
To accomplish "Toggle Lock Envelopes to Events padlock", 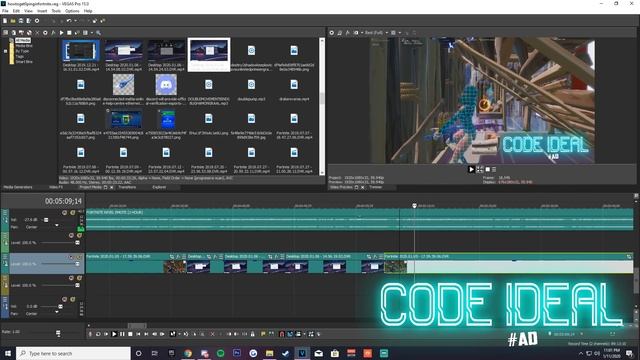I will pos(252,334).
